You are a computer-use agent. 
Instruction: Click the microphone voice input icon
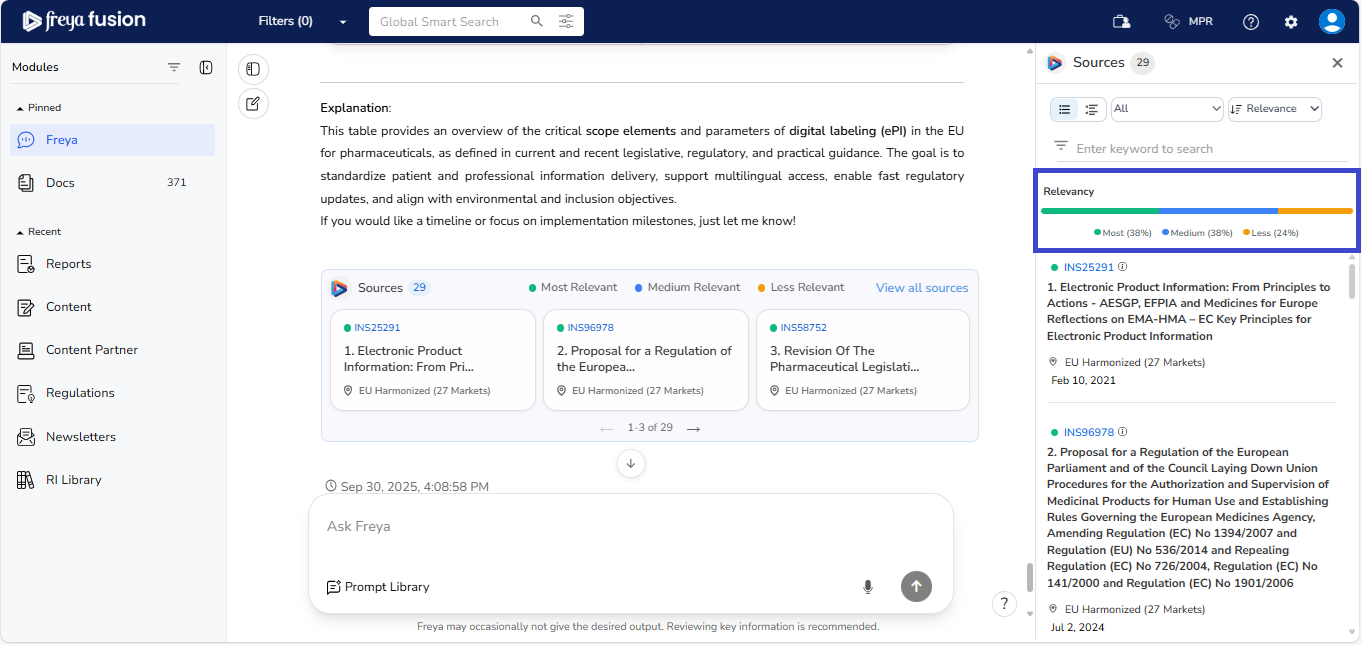868,587
